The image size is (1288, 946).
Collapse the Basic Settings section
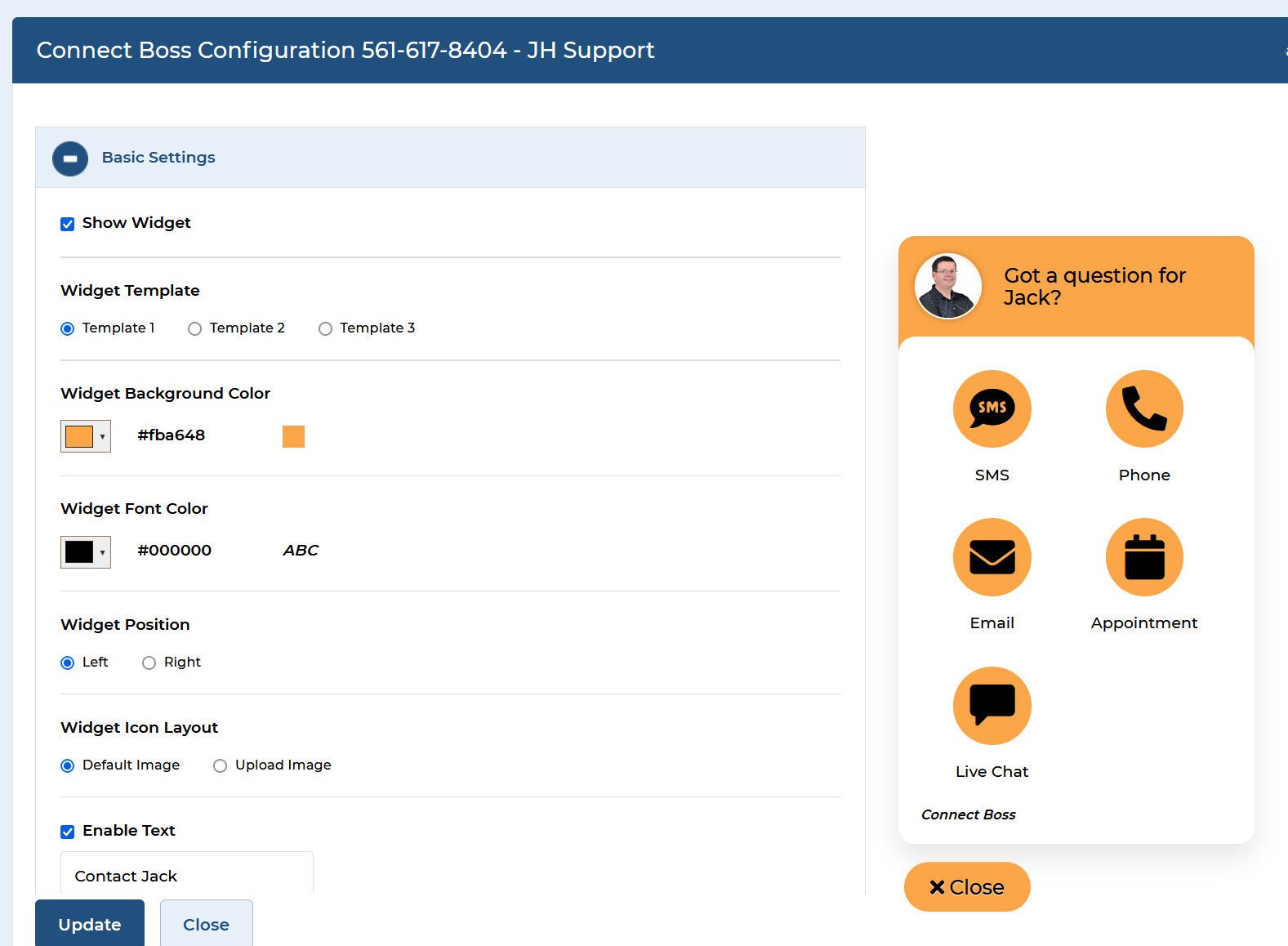pos(70,158)
